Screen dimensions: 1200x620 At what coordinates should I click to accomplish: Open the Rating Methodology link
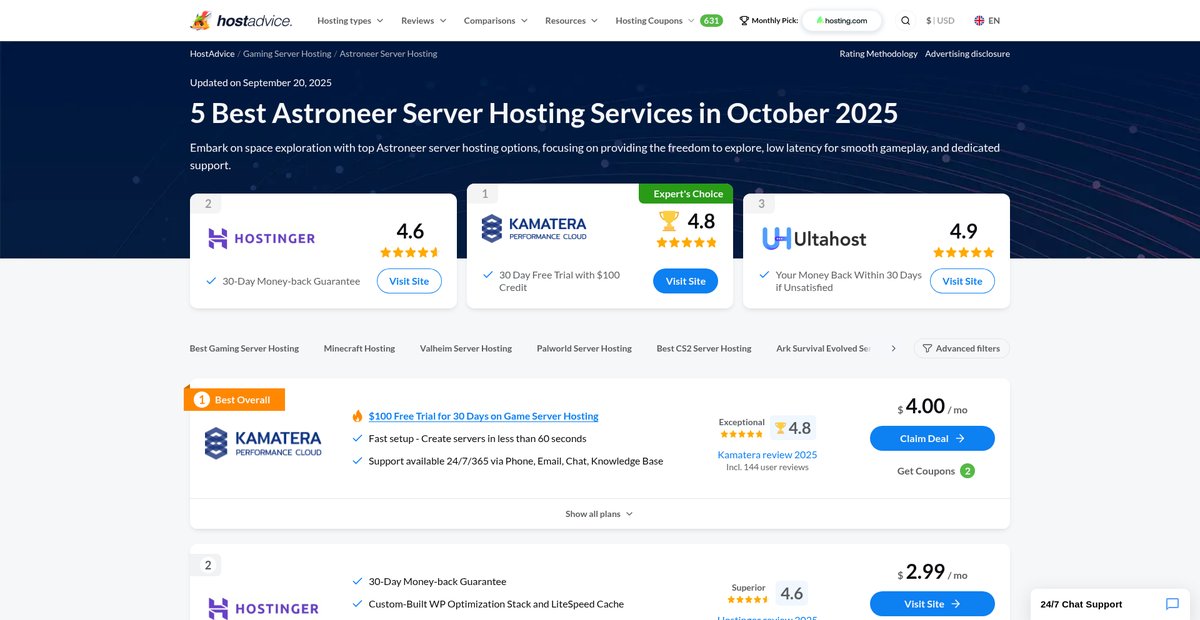click(x=878, y=54)
